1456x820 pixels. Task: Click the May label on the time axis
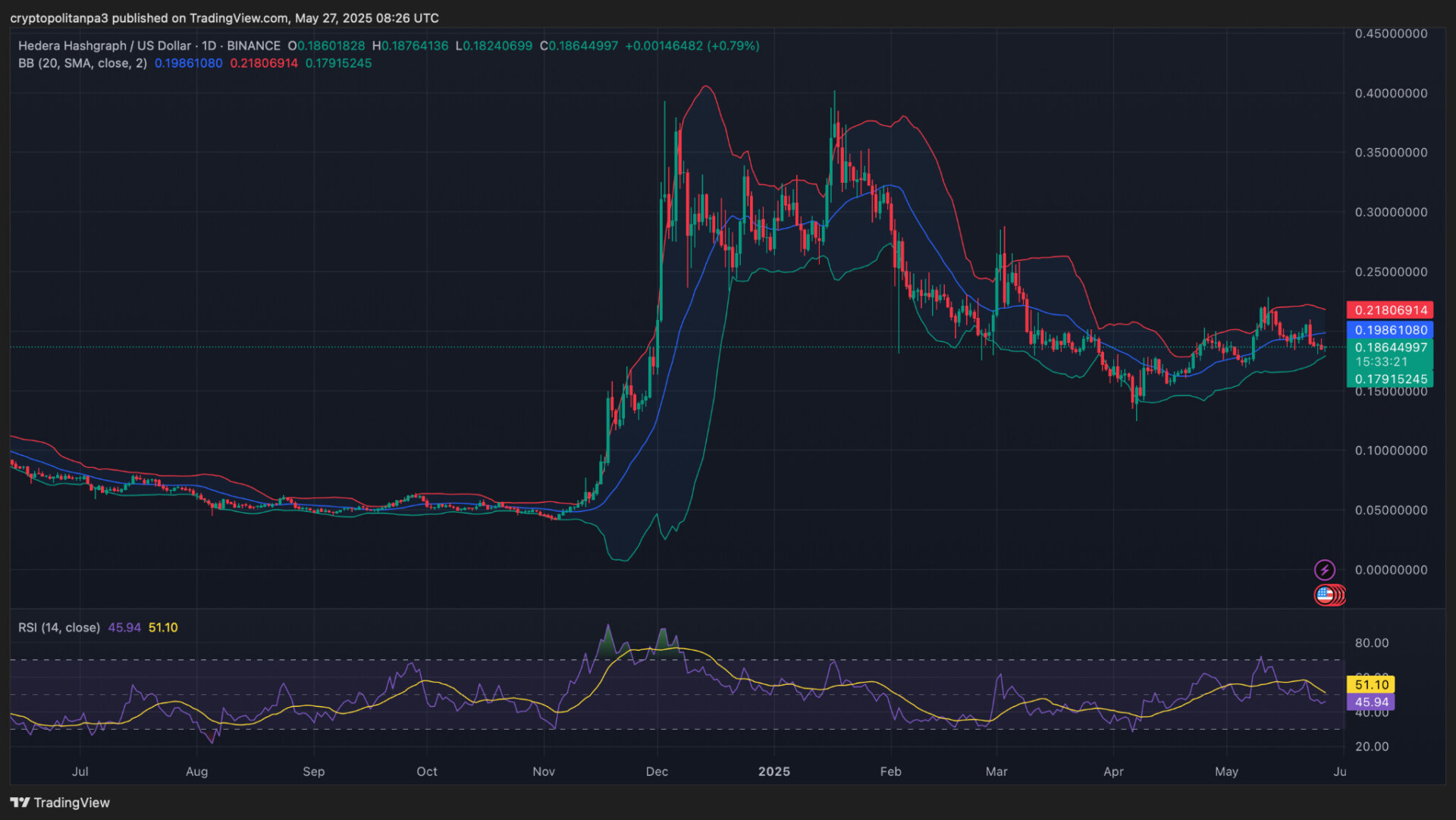coord(1226,771)
